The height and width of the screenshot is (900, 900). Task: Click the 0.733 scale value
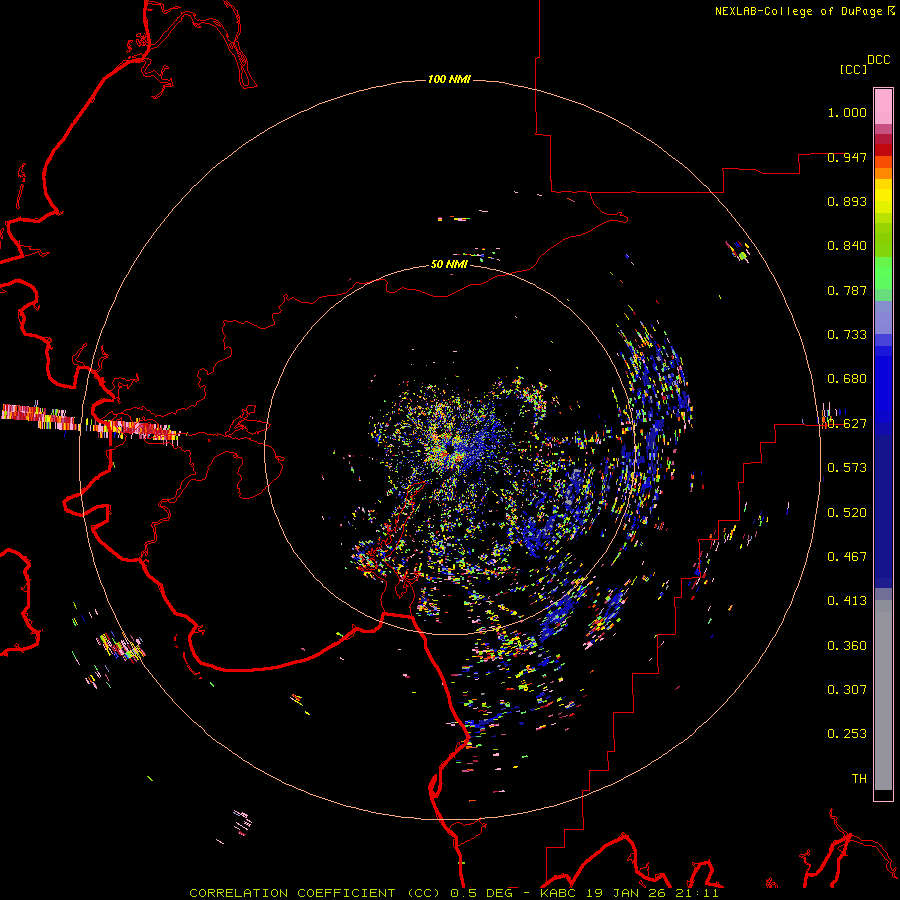click(847, 335)
